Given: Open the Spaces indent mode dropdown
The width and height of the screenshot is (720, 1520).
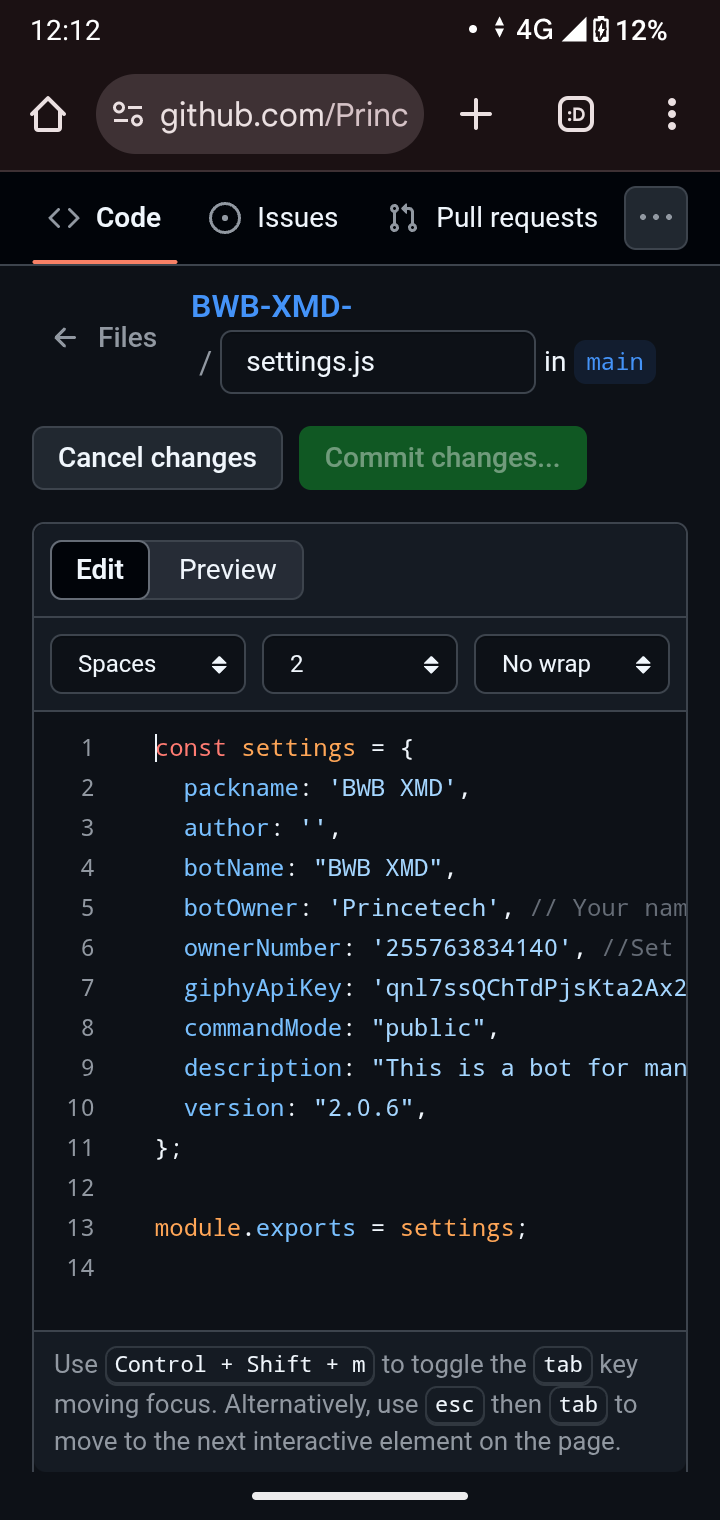Looking at the screenshot, I should [x=148, y=664].
